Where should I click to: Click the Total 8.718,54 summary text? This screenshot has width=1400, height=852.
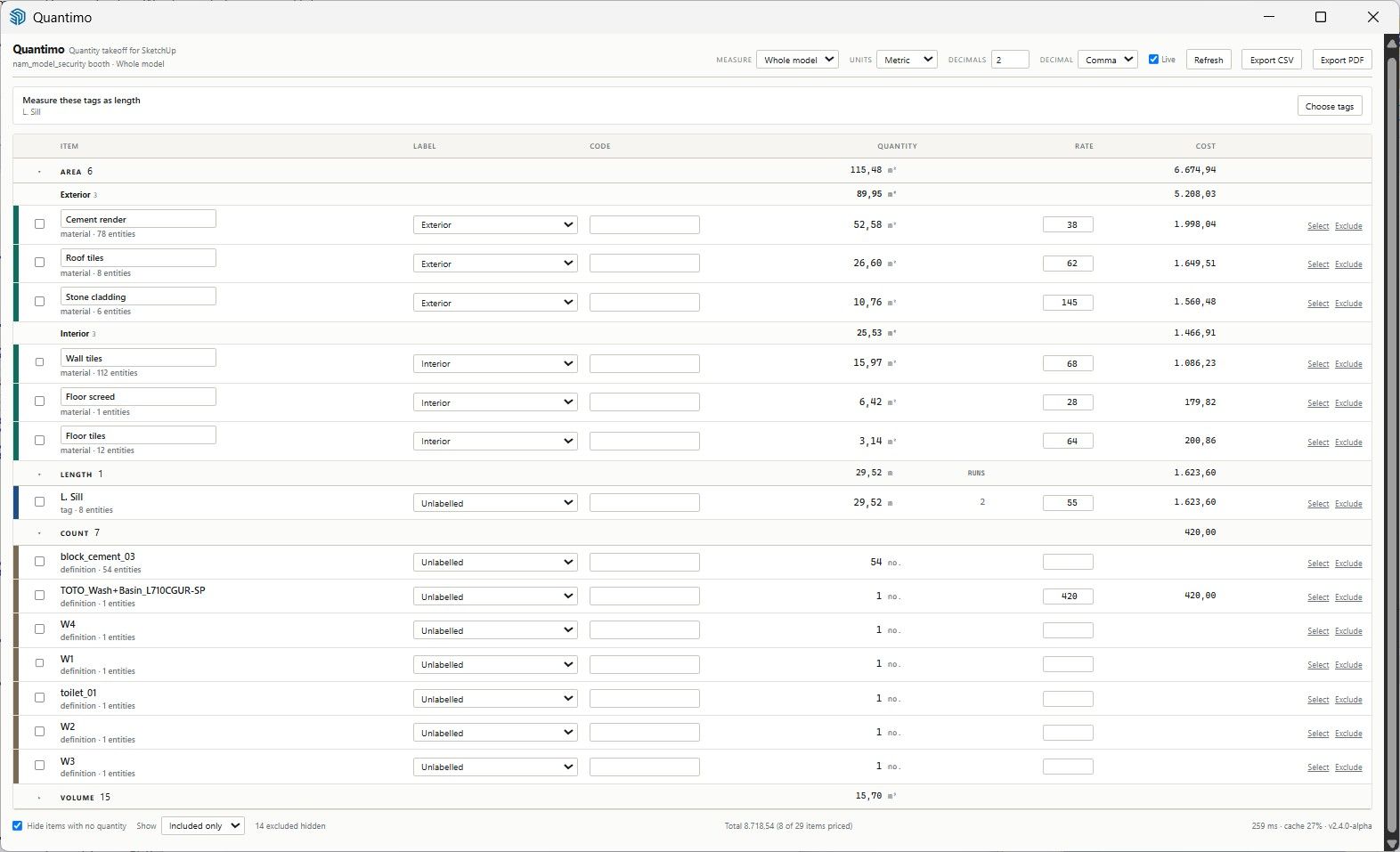pyautogui.click(x=788, y=826)
